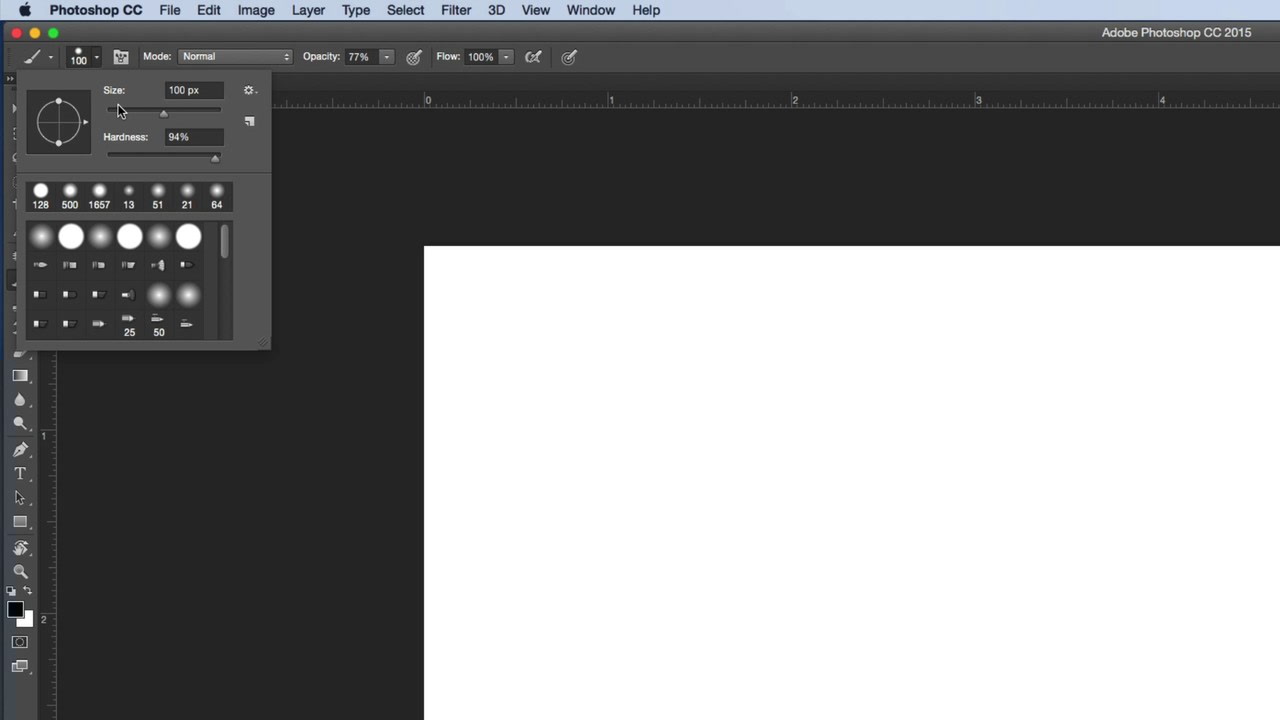Open the 3D menu

click(496, 10)
